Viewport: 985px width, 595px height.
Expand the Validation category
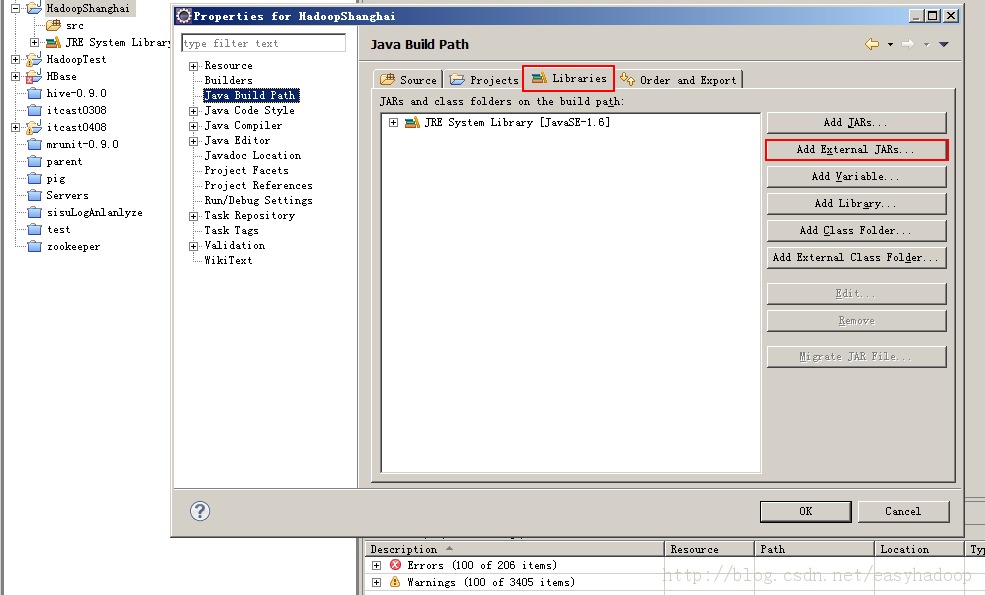click(193, 246)
